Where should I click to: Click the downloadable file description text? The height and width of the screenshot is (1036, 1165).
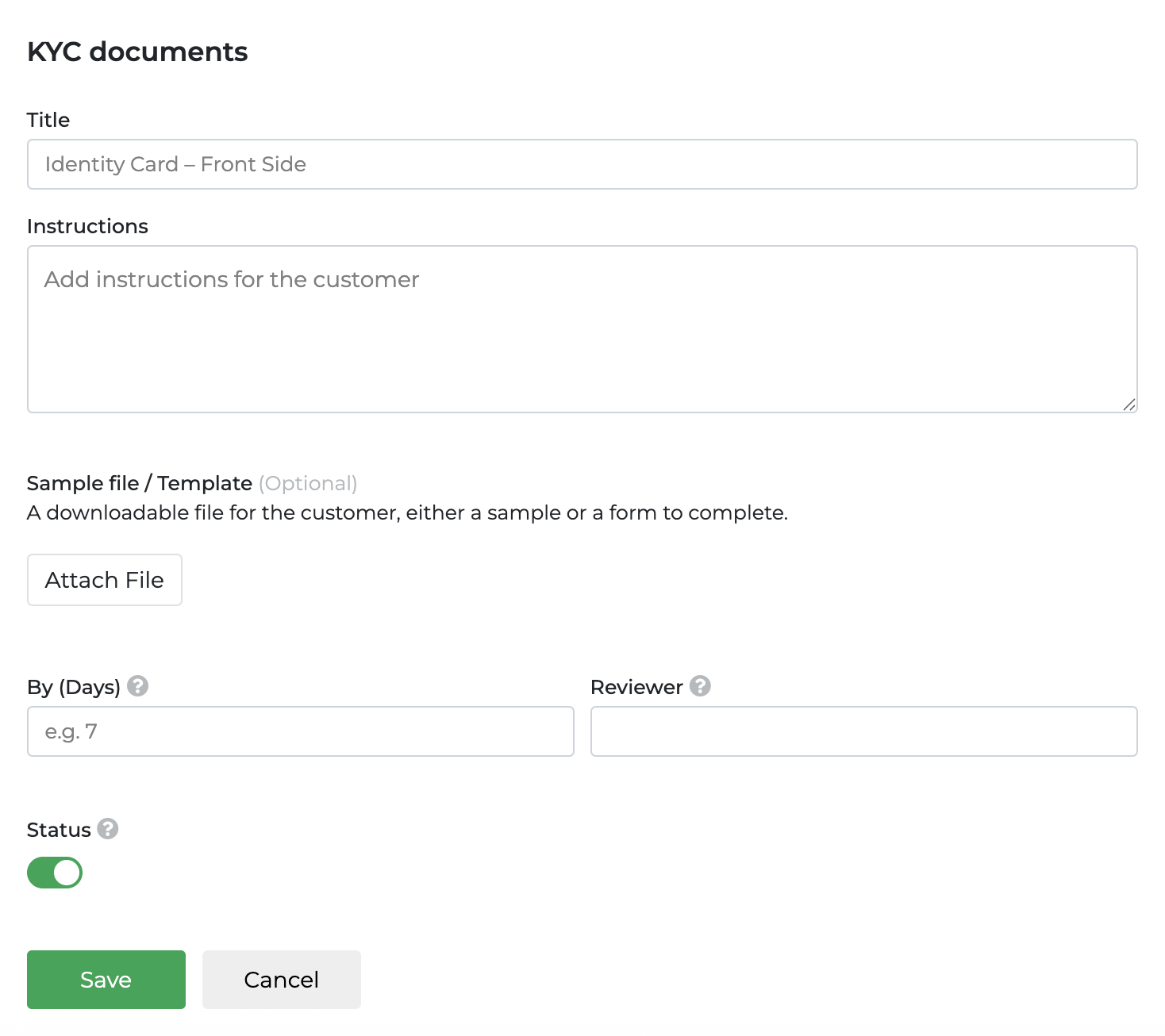pos(407,512)
